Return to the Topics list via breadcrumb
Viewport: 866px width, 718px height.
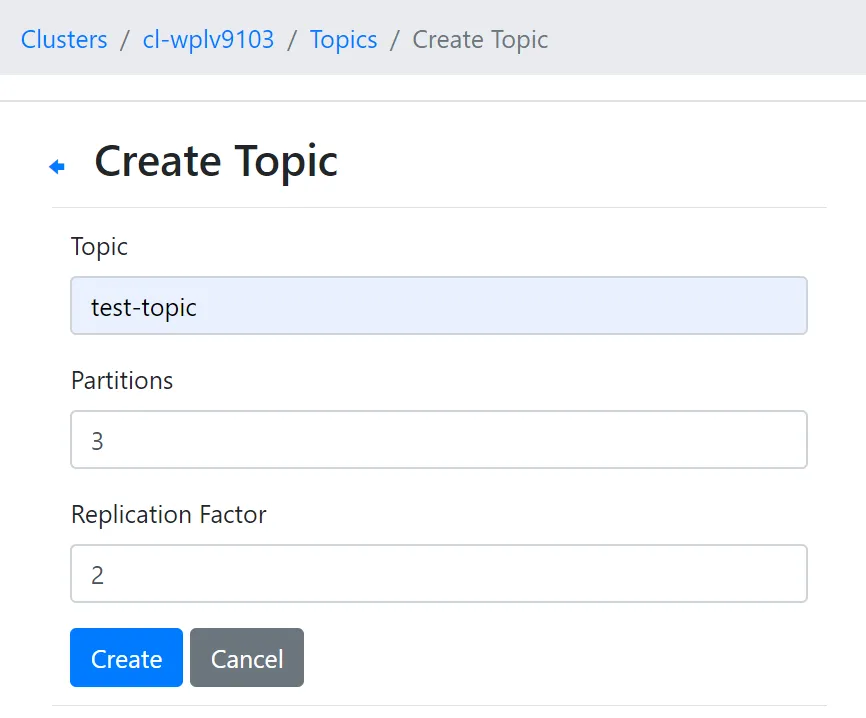pyautogui.click(x=343, y=39)
